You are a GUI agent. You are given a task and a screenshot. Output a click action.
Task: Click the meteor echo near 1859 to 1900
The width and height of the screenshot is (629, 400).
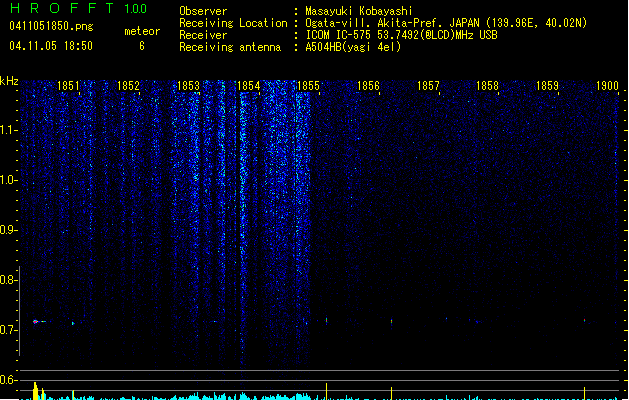point(584,321)
